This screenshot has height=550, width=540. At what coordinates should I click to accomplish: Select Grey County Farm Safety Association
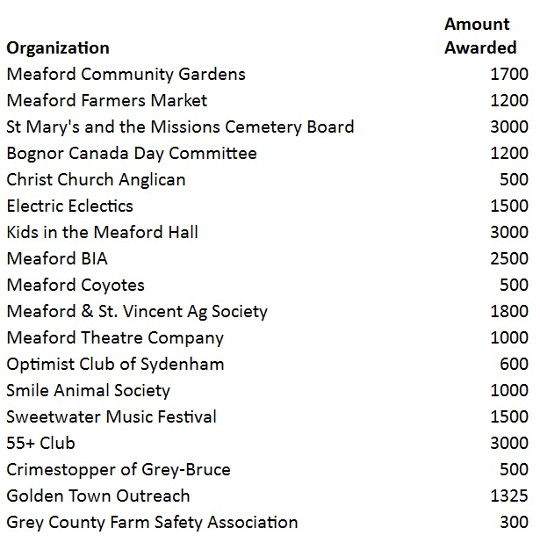tap(152, 523)
